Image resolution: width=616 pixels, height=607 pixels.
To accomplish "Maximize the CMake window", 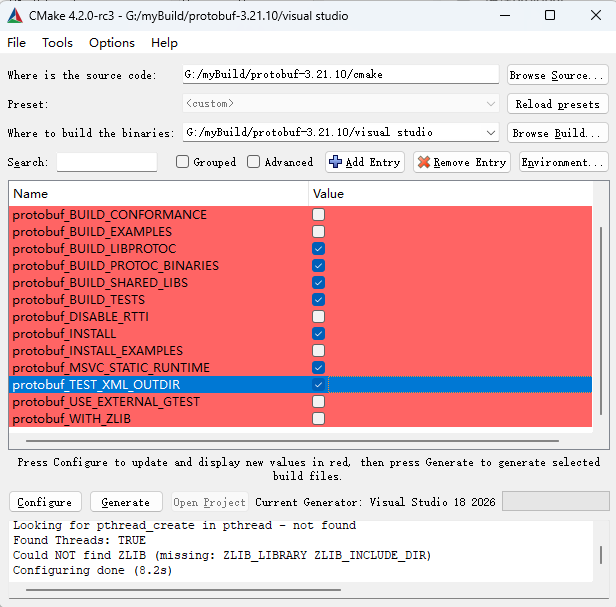I will 550,15.
